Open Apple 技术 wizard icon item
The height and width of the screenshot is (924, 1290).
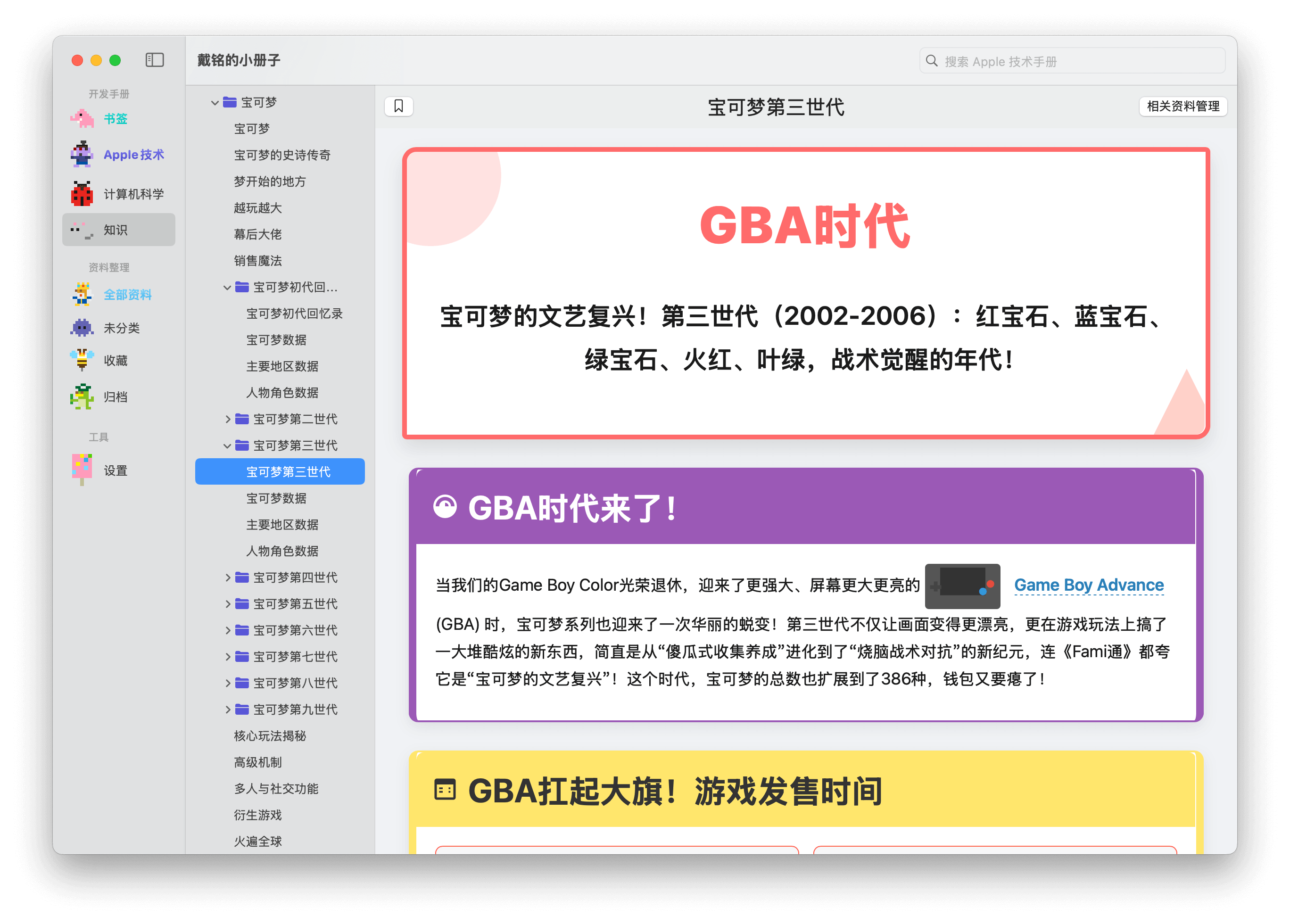(x=82, y=154)
